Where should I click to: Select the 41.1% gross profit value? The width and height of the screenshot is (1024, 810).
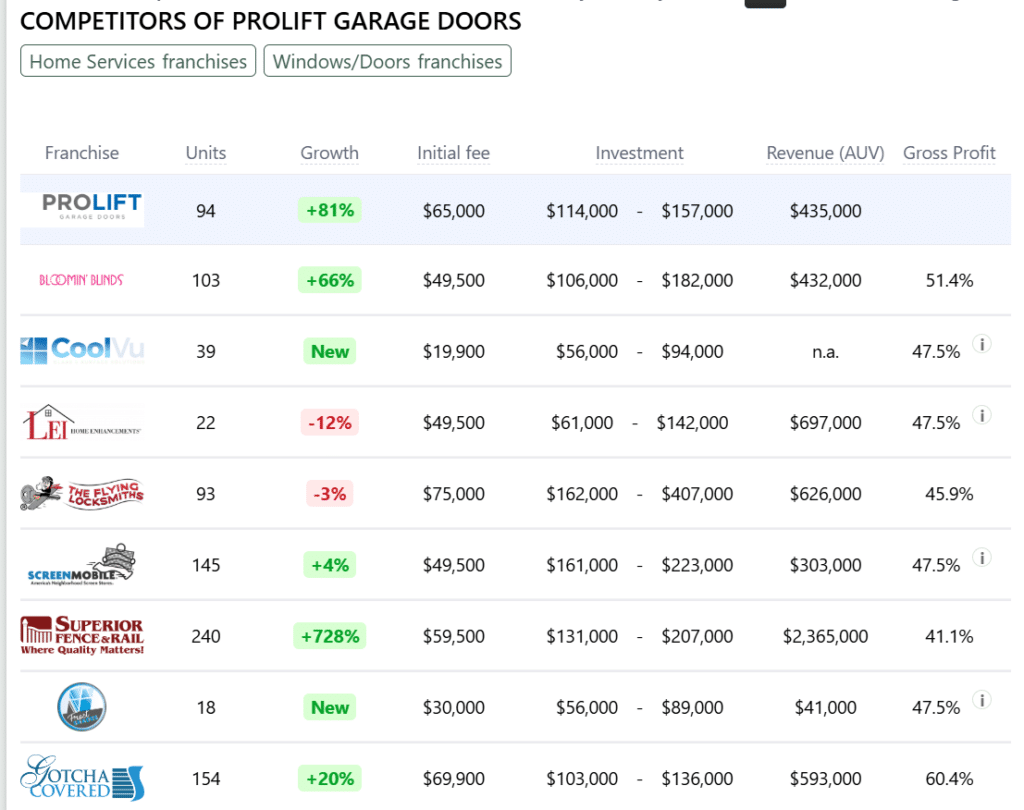949,636
